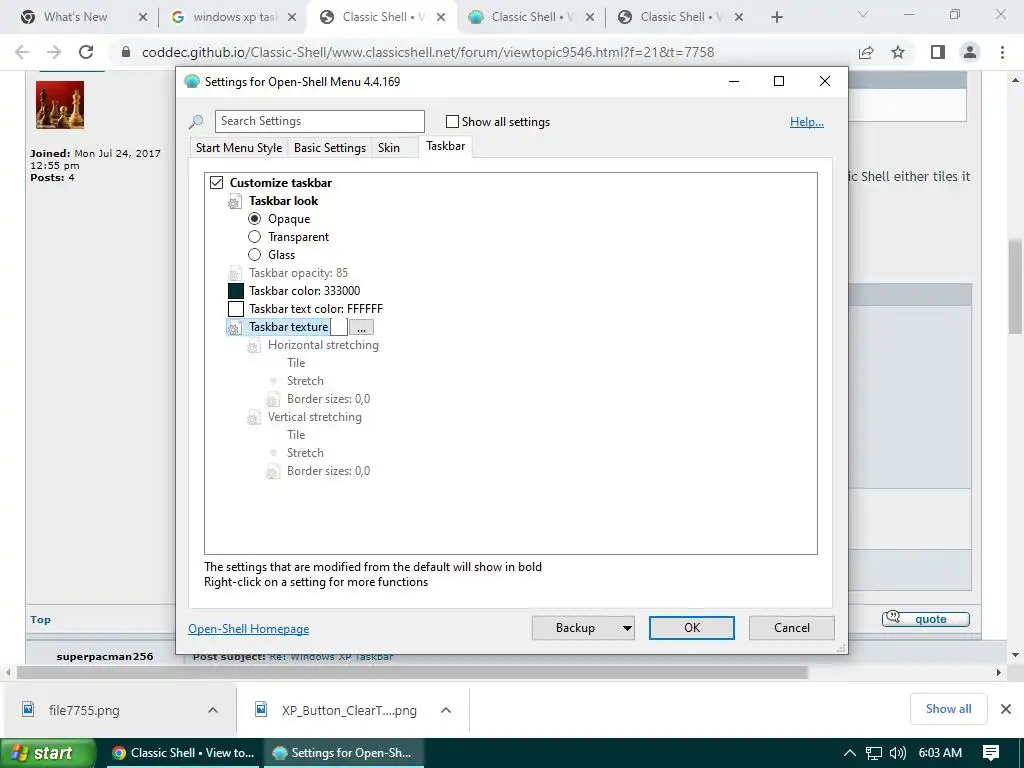Go back using the browser back arrow
Screen dimensions: 1024x768
[22, 52]
